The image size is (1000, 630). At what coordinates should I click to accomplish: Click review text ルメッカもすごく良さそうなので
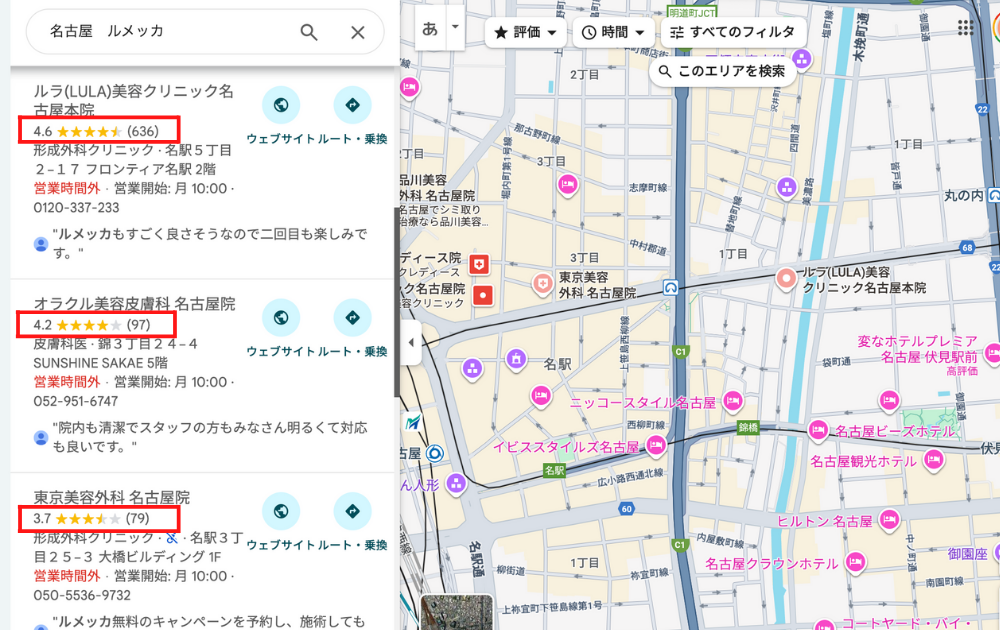click(x=209, y=243)
